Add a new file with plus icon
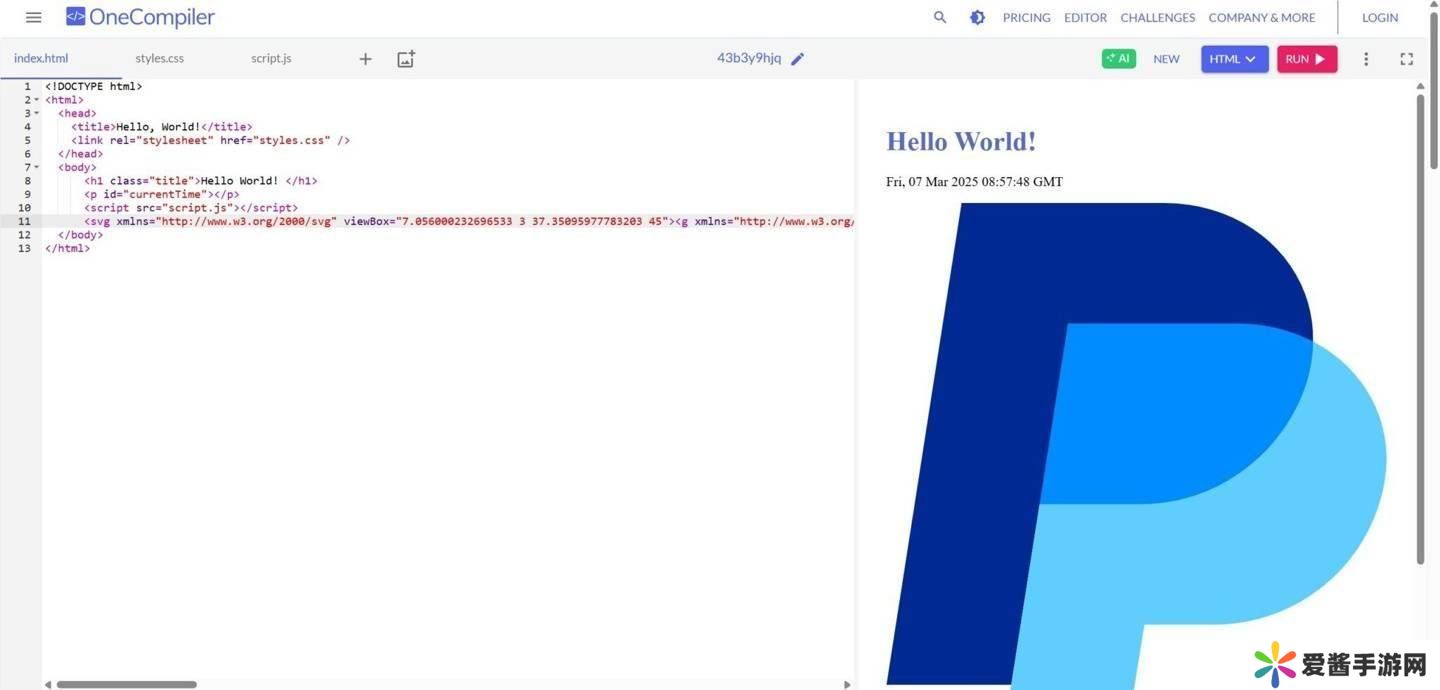The height and width of the screenshot is (690, 1440). point(365,59)
